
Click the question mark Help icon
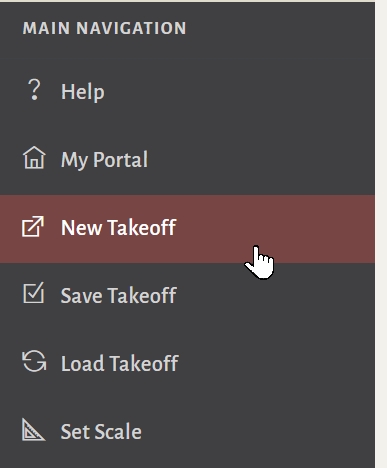pos(34,90)
